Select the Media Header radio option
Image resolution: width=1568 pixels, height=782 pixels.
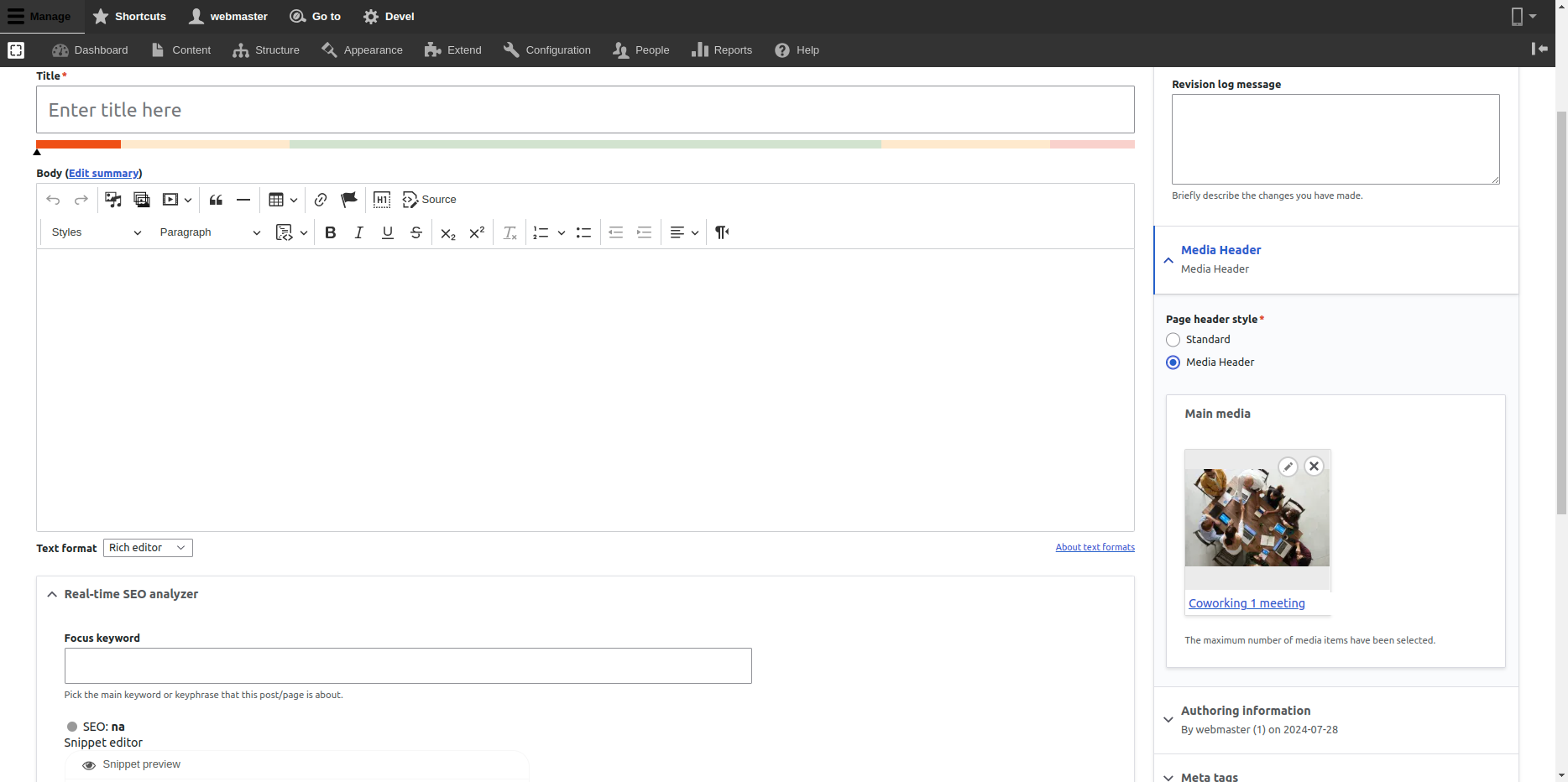[x=1173, y=362]
